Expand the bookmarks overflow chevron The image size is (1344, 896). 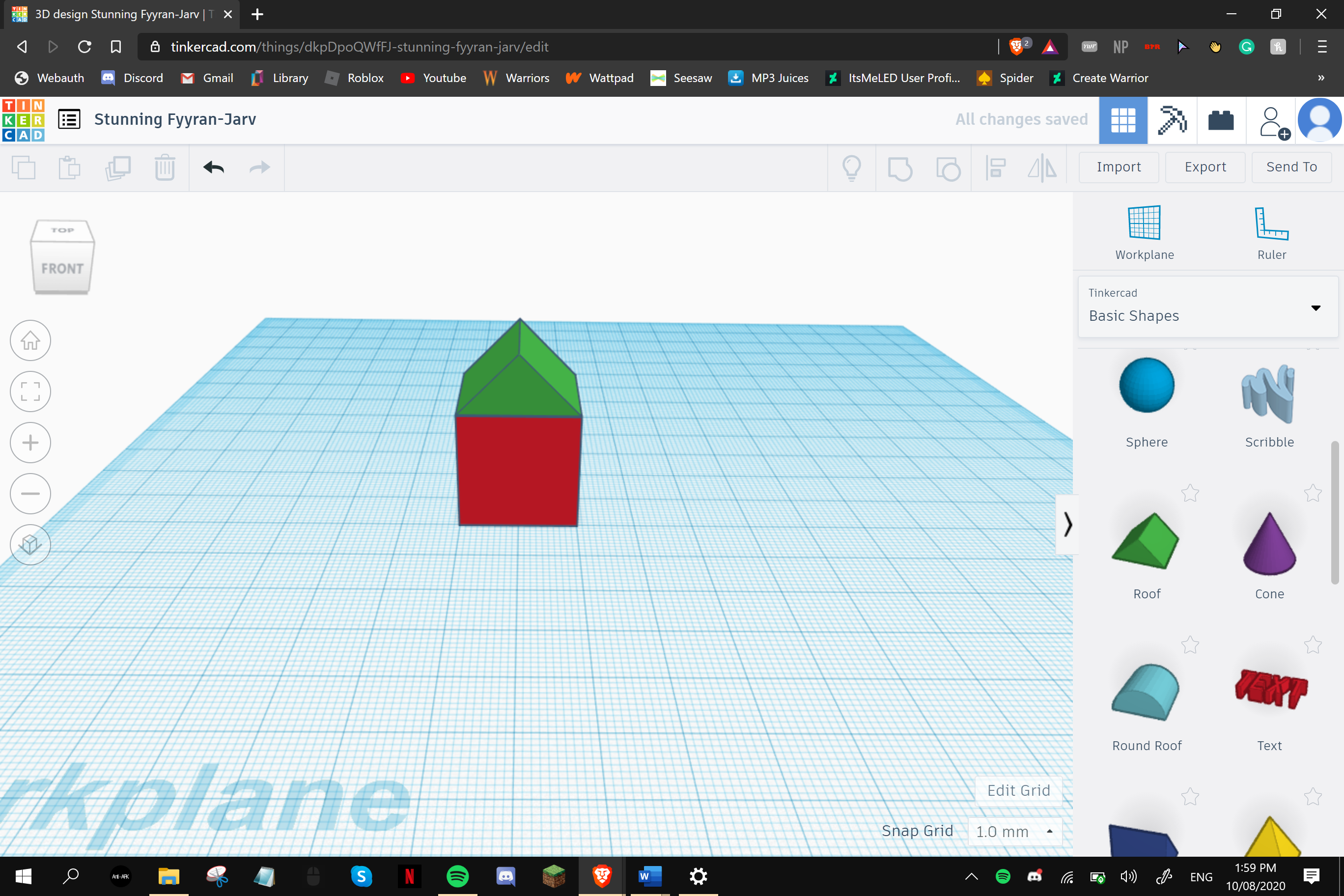pos(1321,78)
